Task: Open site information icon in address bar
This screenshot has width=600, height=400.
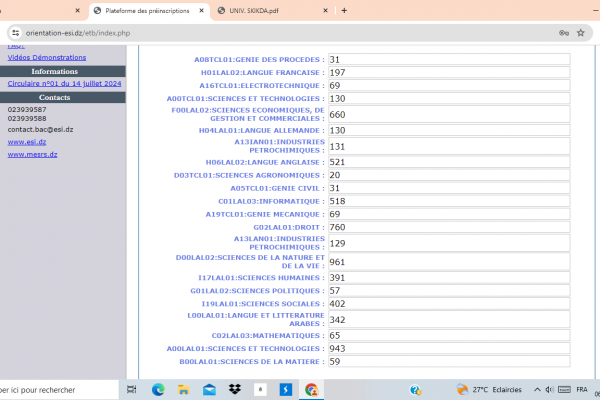Action: tap(16, 33)
